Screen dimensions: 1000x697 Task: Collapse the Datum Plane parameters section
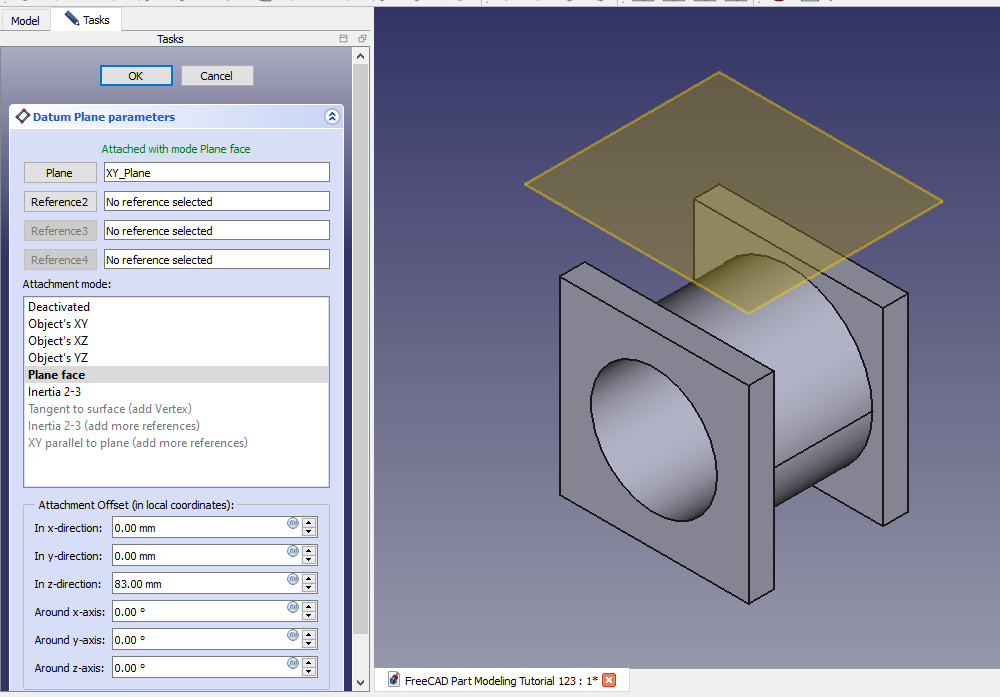332,117
